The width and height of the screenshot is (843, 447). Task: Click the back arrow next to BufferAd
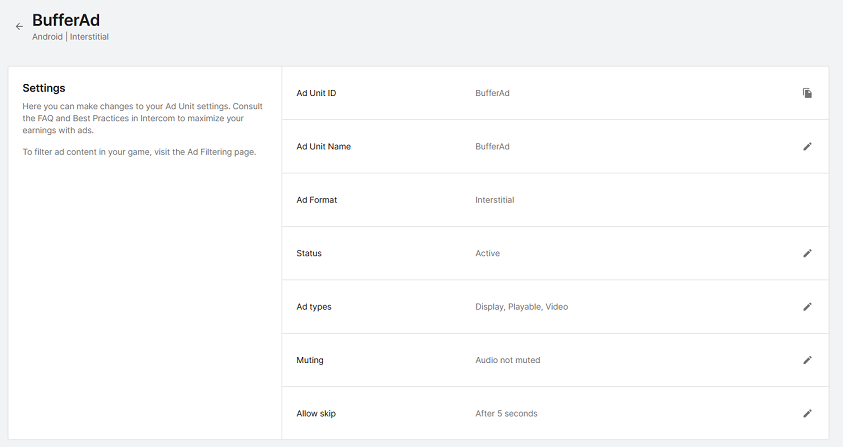point(19,27)
